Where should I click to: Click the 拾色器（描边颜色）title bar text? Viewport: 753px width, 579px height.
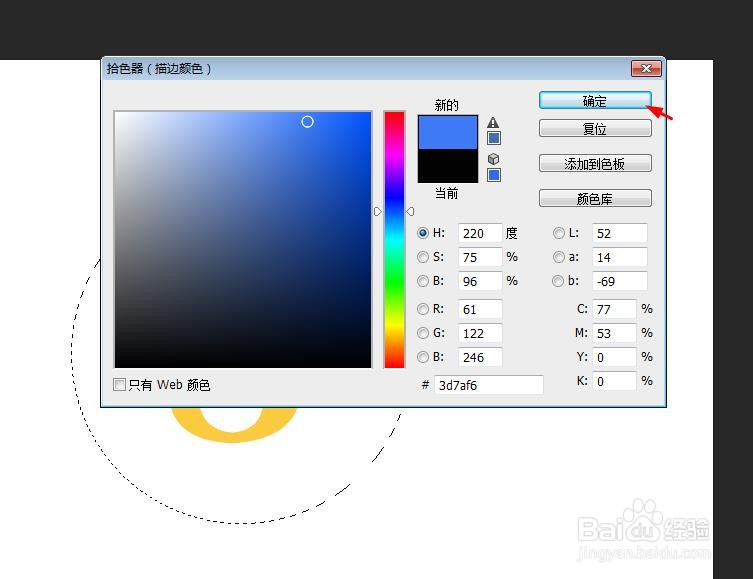pos(159,69)
